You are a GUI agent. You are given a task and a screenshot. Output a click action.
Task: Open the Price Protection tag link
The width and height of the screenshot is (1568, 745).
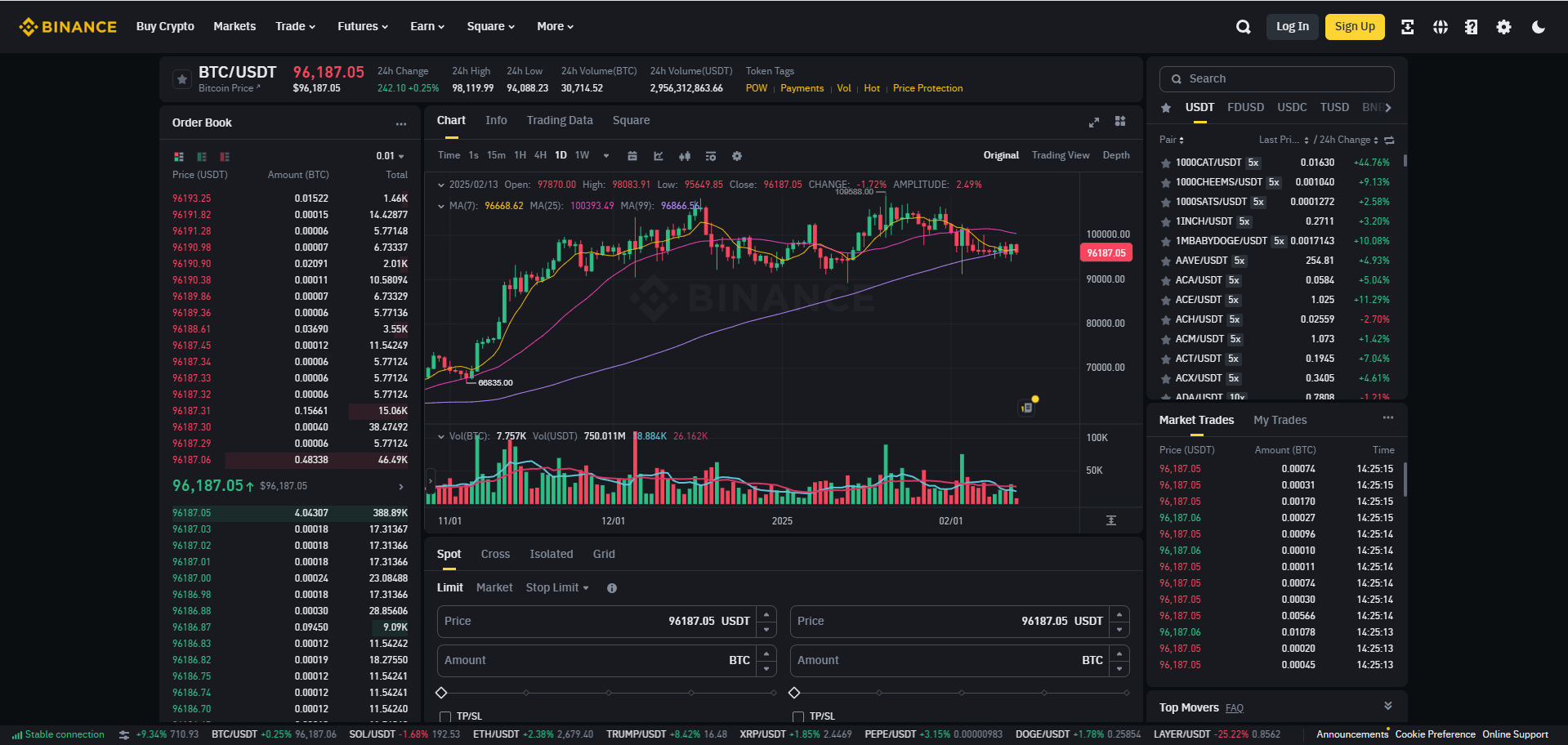pos(927,88)
